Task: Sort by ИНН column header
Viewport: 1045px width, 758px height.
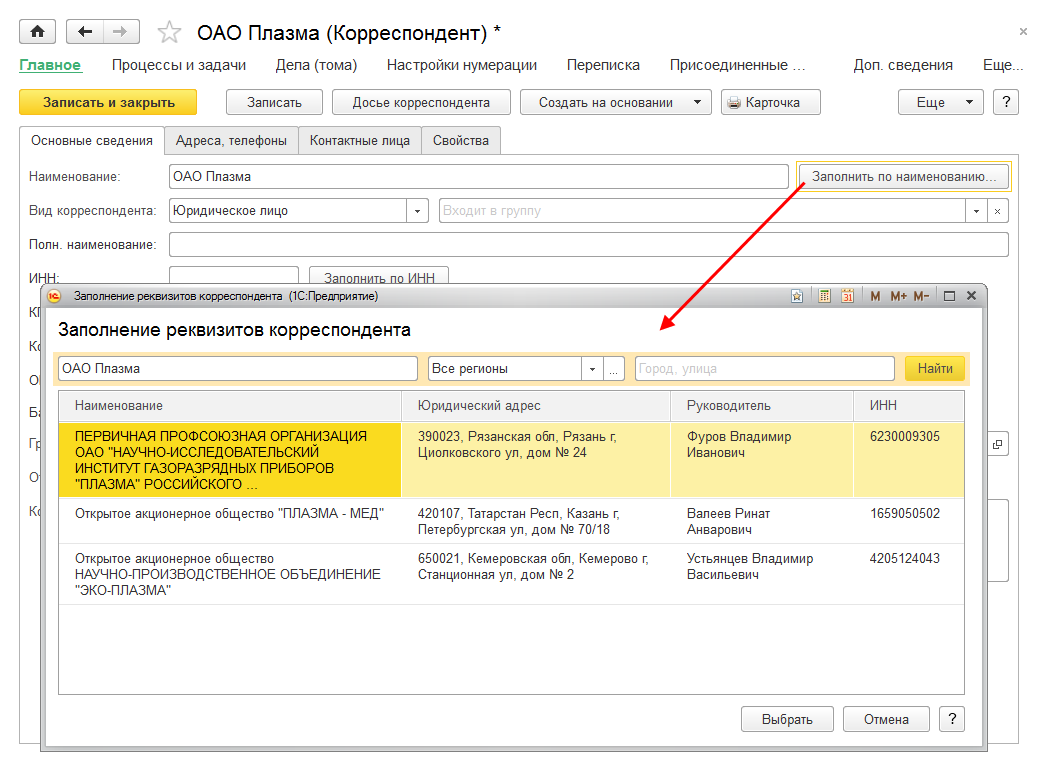Action: [908, 405]
